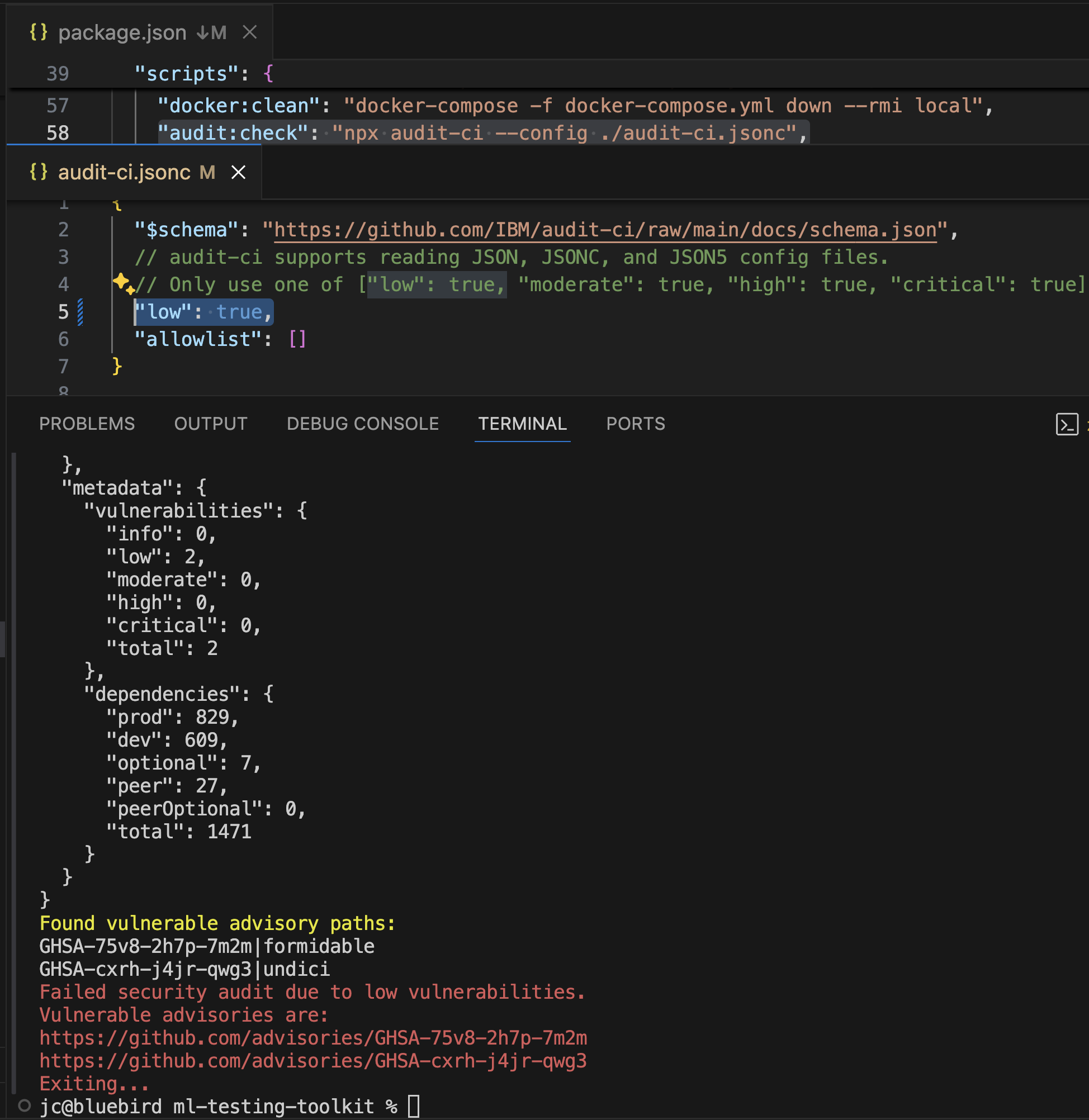1089x1120 pixels.
Task: Click the command status circle beside prompt
Action: tap(24, 1105)
